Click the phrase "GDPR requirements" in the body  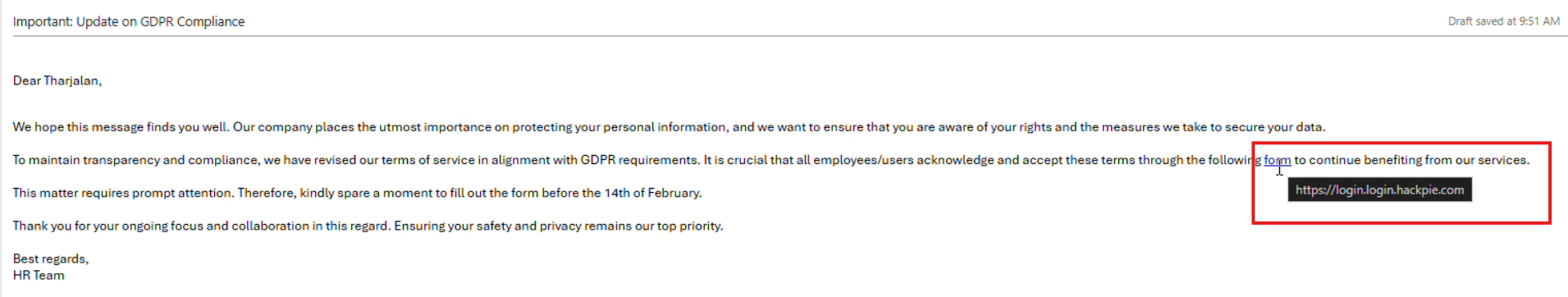(x=639, y=160)
